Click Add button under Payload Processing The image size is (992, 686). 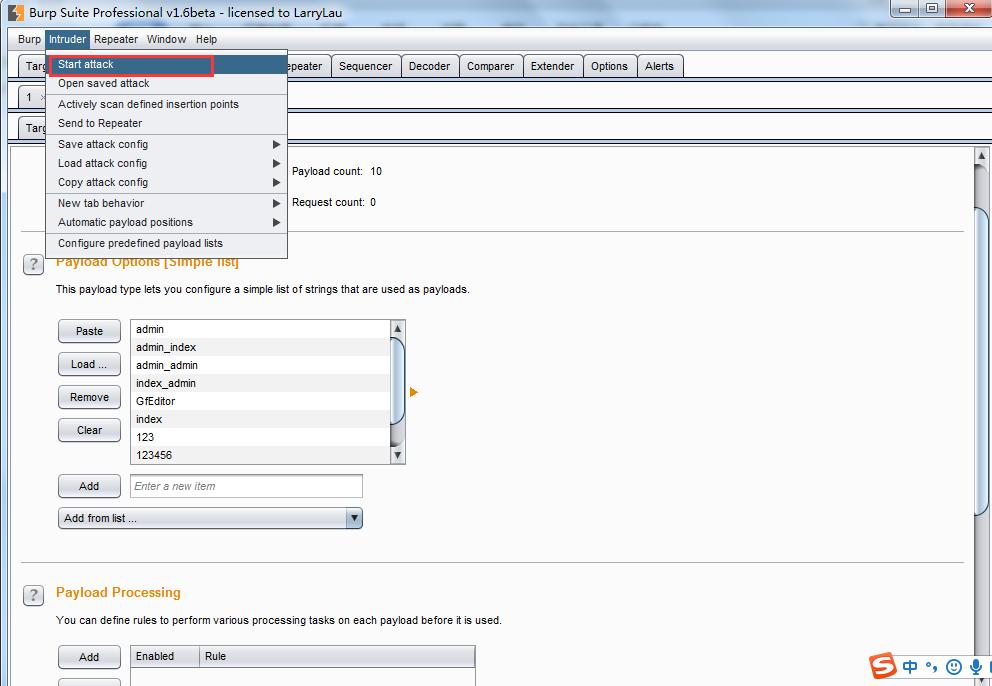[89, 657]
